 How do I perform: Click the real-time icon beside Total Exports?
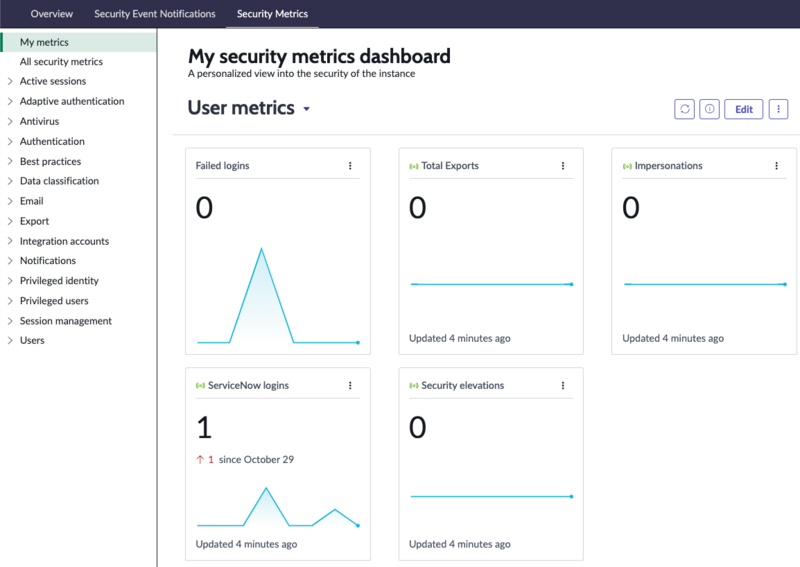coord(414,166)
